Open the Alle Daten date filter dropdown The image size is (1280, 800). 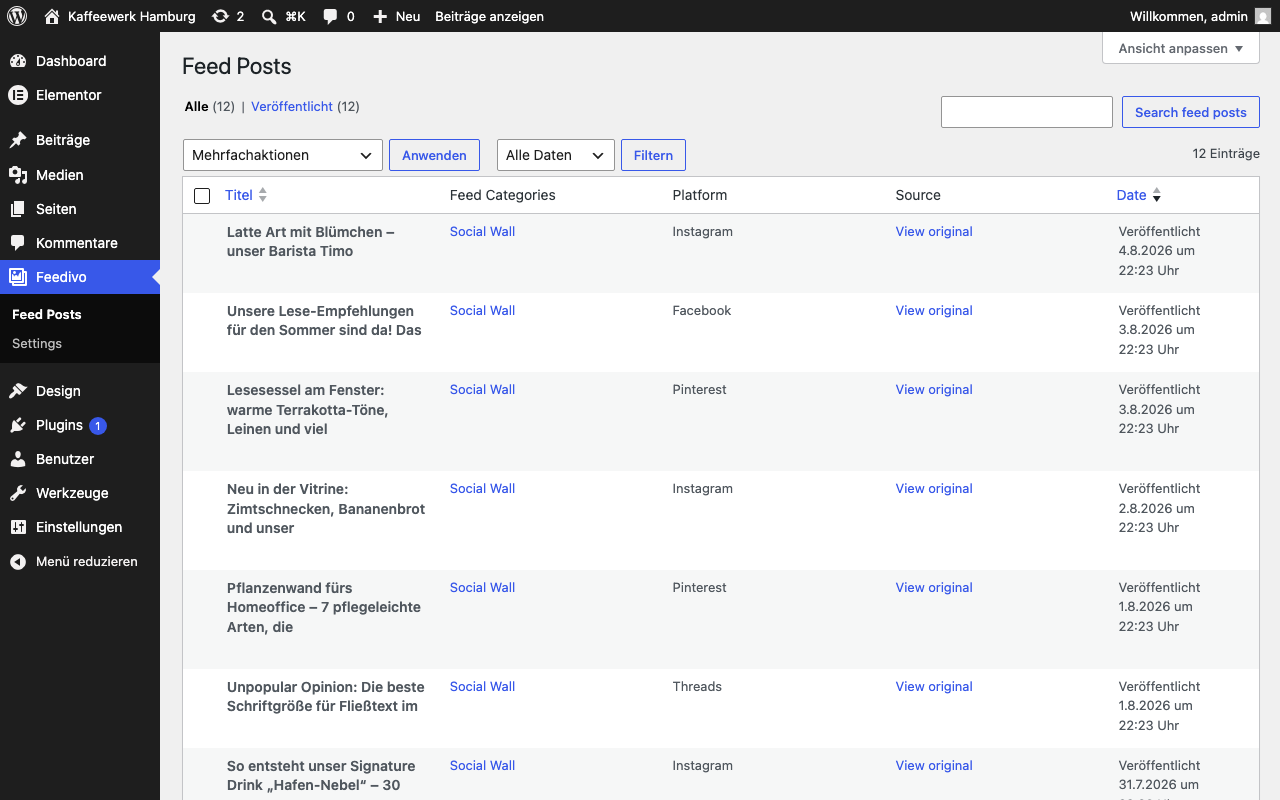click(x=556, y=155)
